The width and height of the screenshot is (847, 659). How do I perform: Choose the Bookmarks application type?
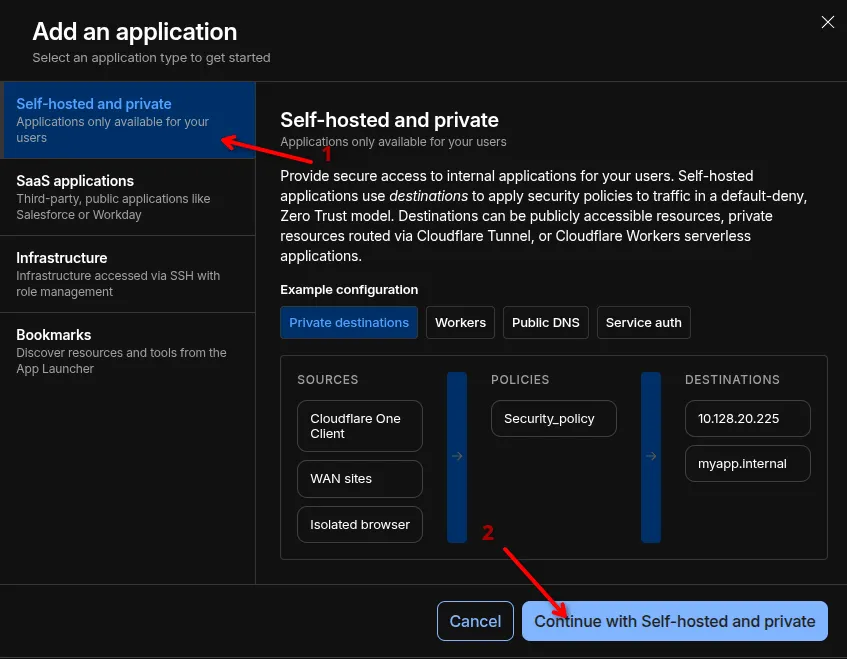tap(128, 351)
